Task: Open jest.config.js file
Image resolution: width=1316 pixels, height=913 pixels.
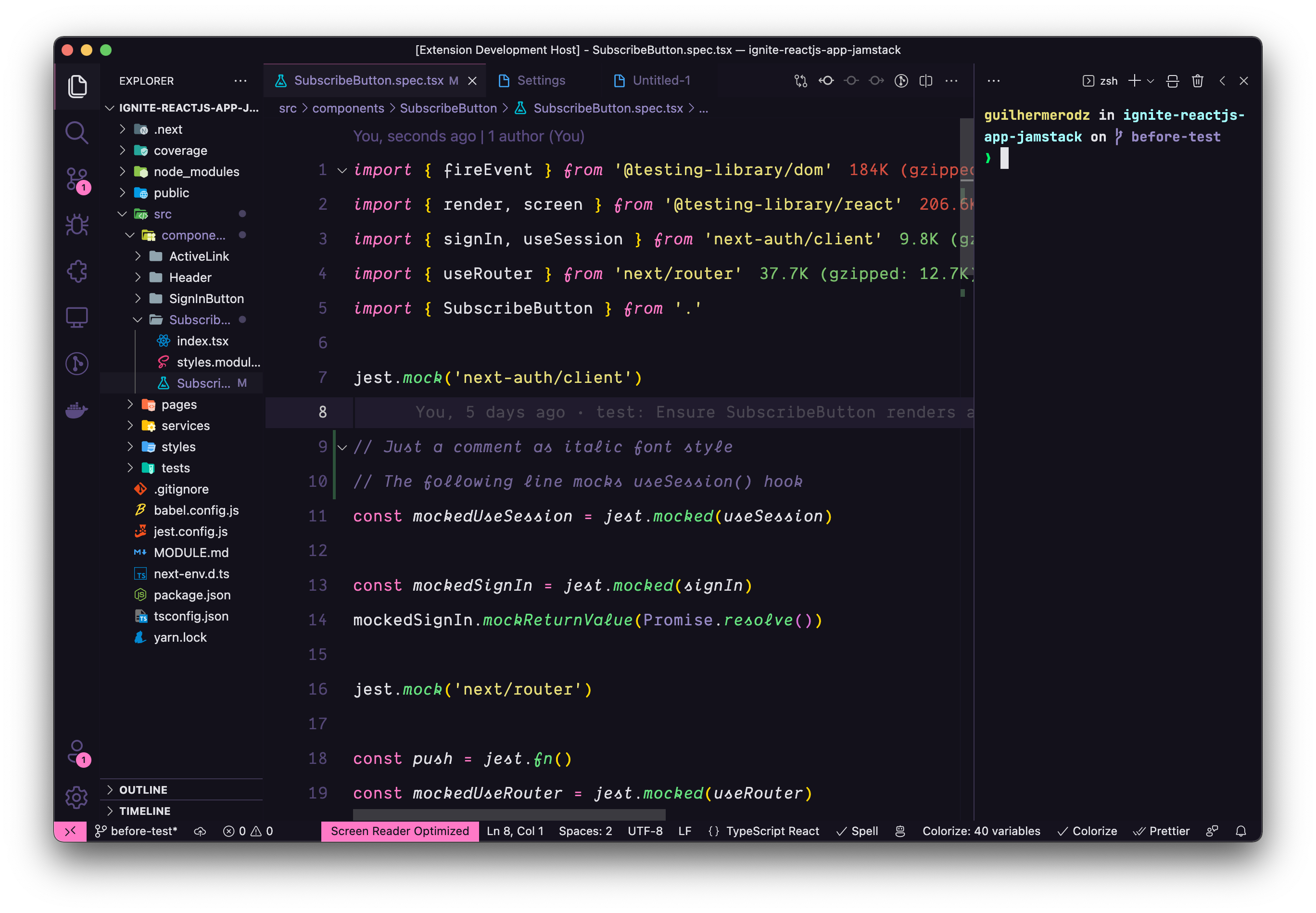Action: click(x=182, y=532)
